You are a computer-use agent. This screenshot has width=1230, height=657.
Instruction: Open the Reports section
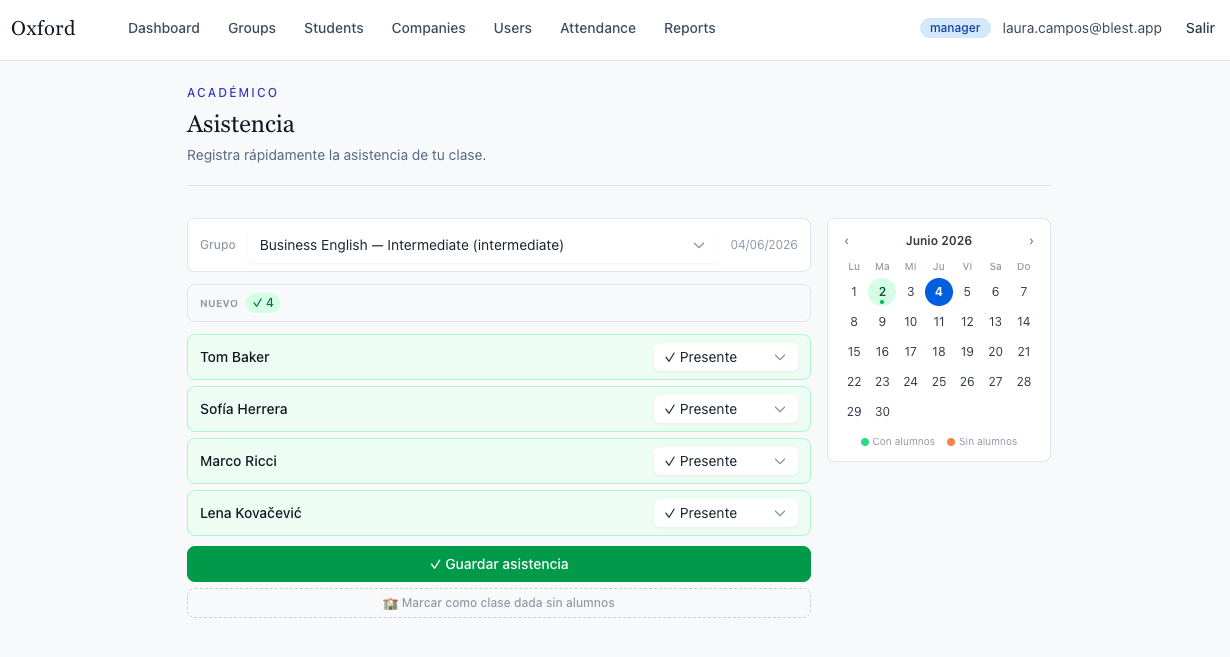coord(690,28)
